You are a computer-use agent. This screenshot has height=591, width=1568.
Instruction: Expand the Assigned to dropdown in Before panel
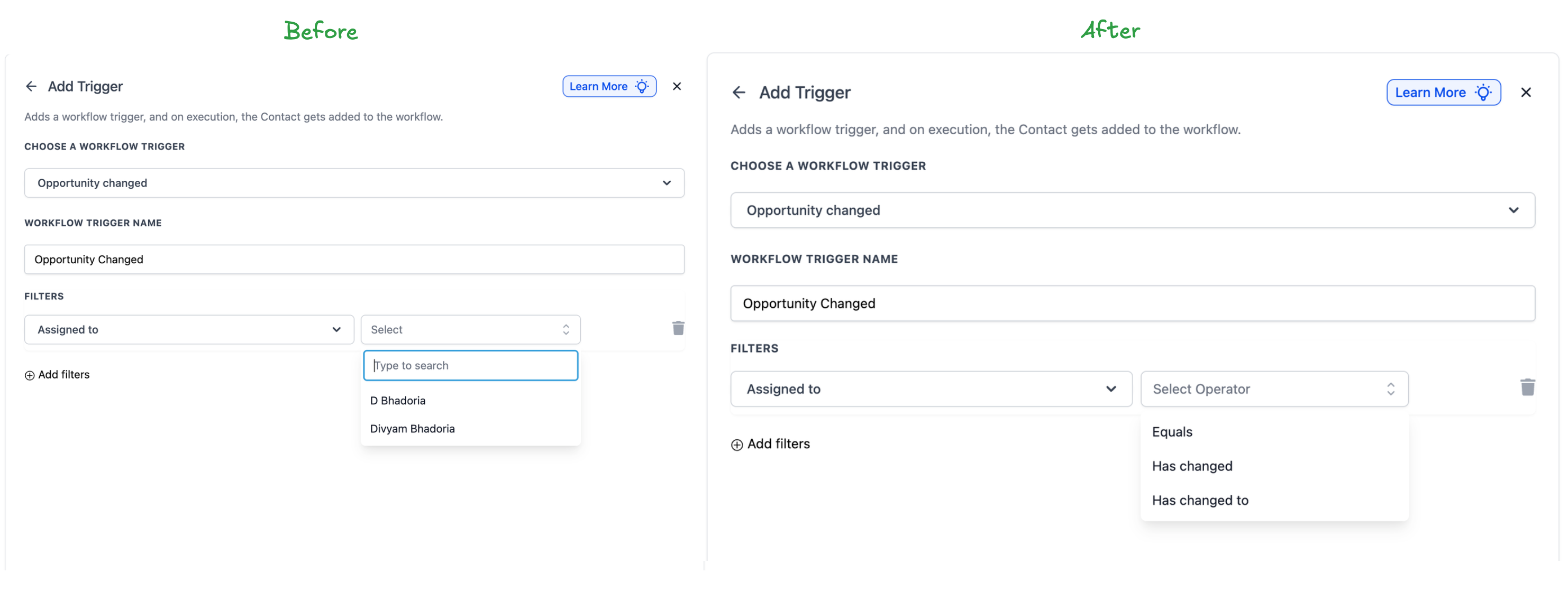click(x=189, y=329)
